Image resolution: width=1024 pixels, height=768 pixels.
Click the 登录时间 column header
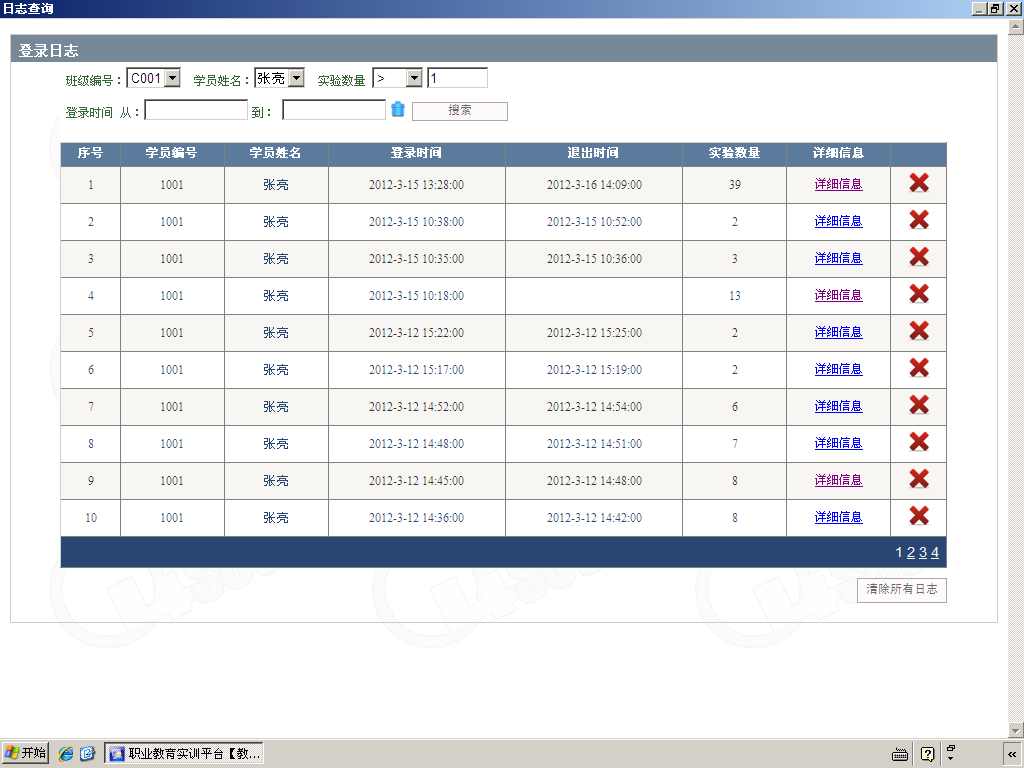point(417,153)
